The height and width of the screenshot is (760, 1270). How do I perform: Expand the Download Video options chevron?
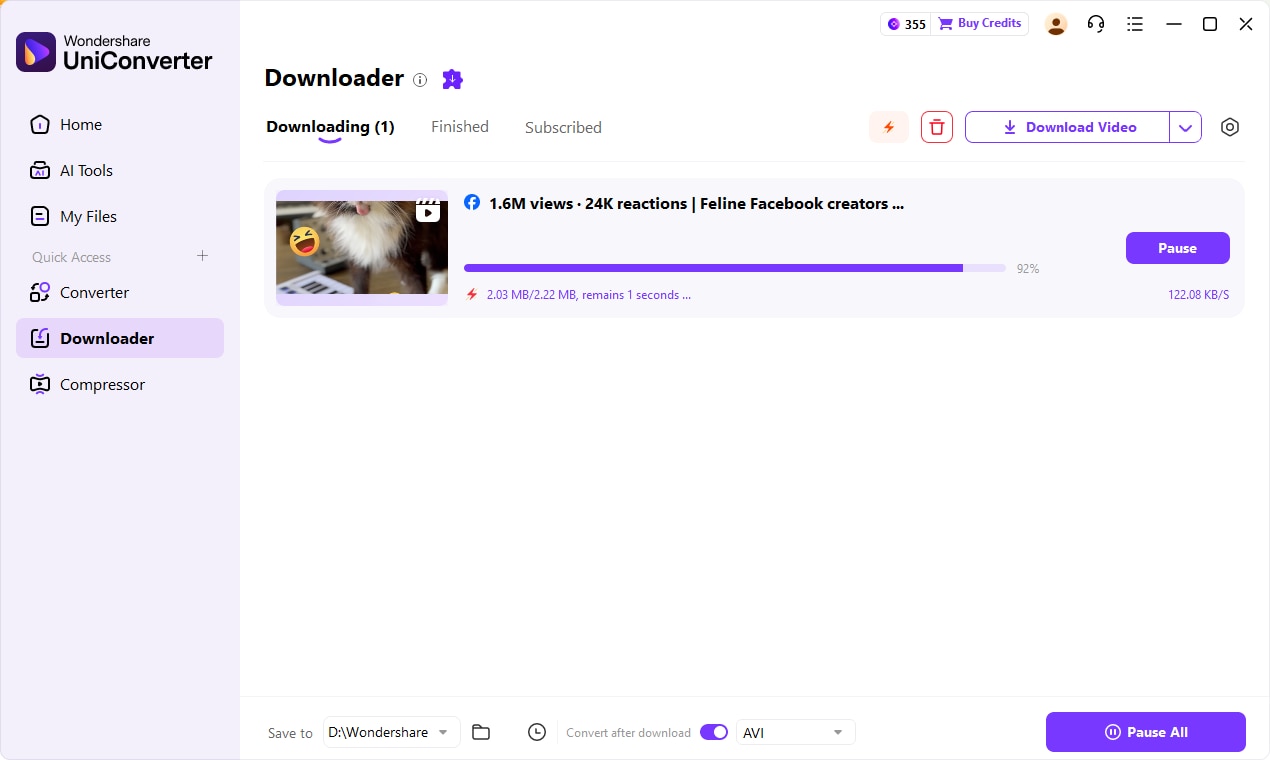[1186, 127]
